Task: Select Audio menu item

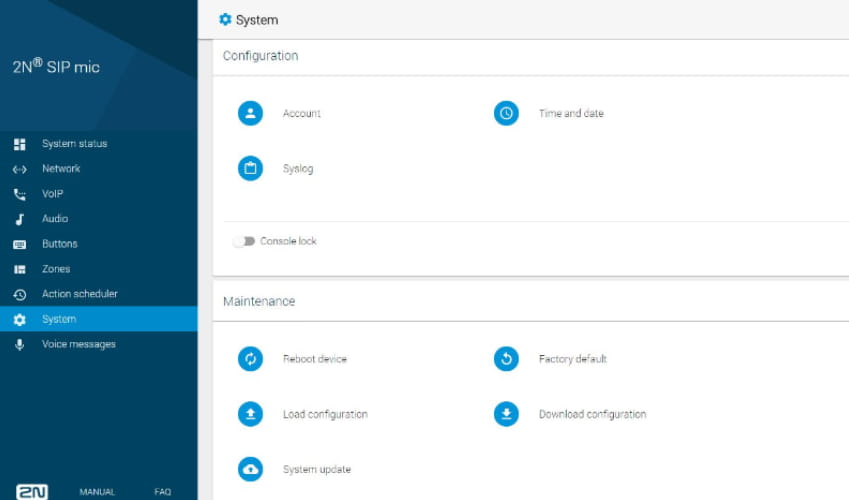Action: point(99,218)
